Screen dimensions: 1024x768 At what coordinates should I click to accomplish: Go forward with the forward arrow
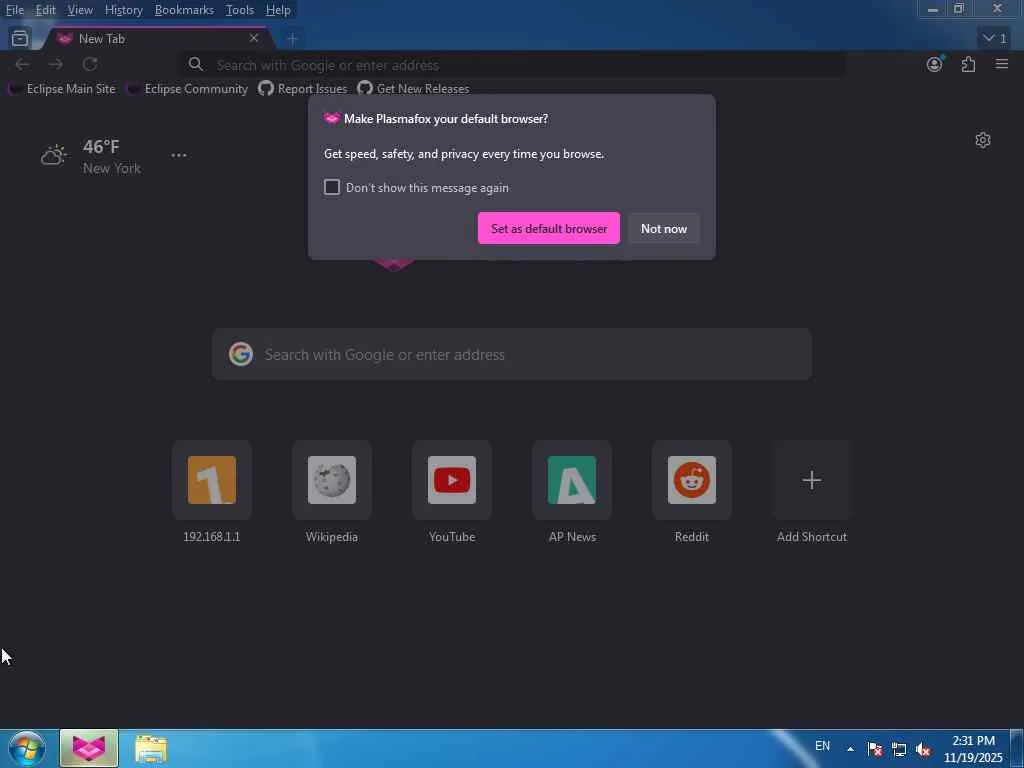[56, 64]
